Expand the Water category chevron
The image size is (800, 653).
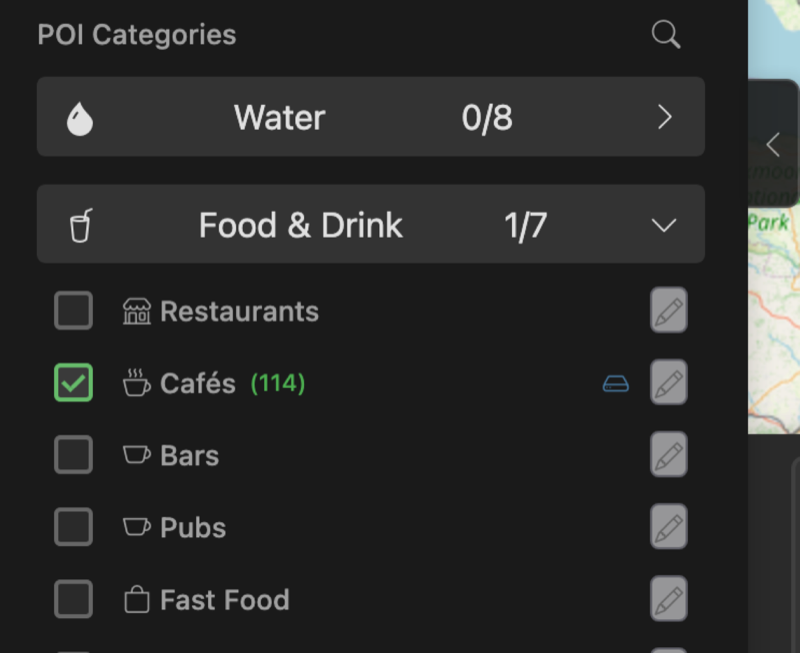(x=665, y=118)
